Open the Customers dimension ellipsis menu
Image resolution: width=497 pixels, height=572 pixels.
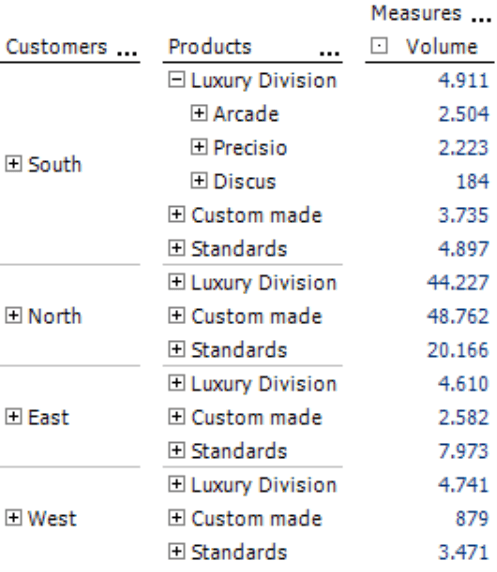(127, 54)
